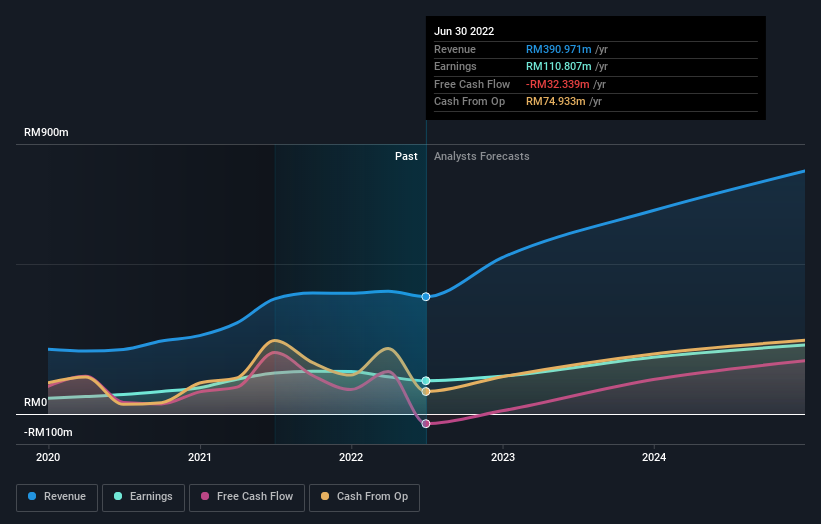Click the Analysts Forecasts label
This screenshot has height=524, width=821.
(482, 157)
